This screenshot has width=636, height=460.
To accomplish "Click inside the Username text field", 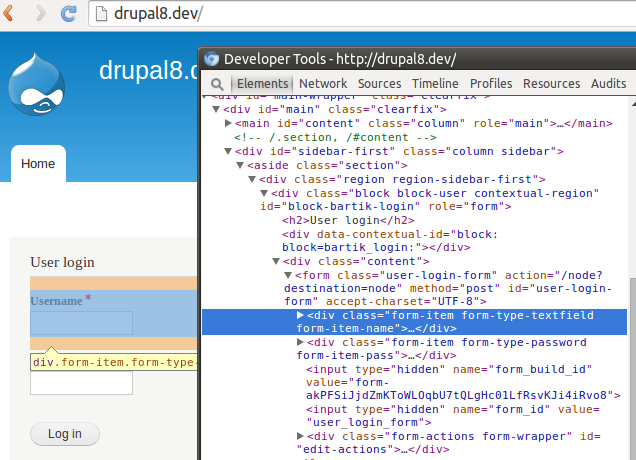I will pos(81,323).
